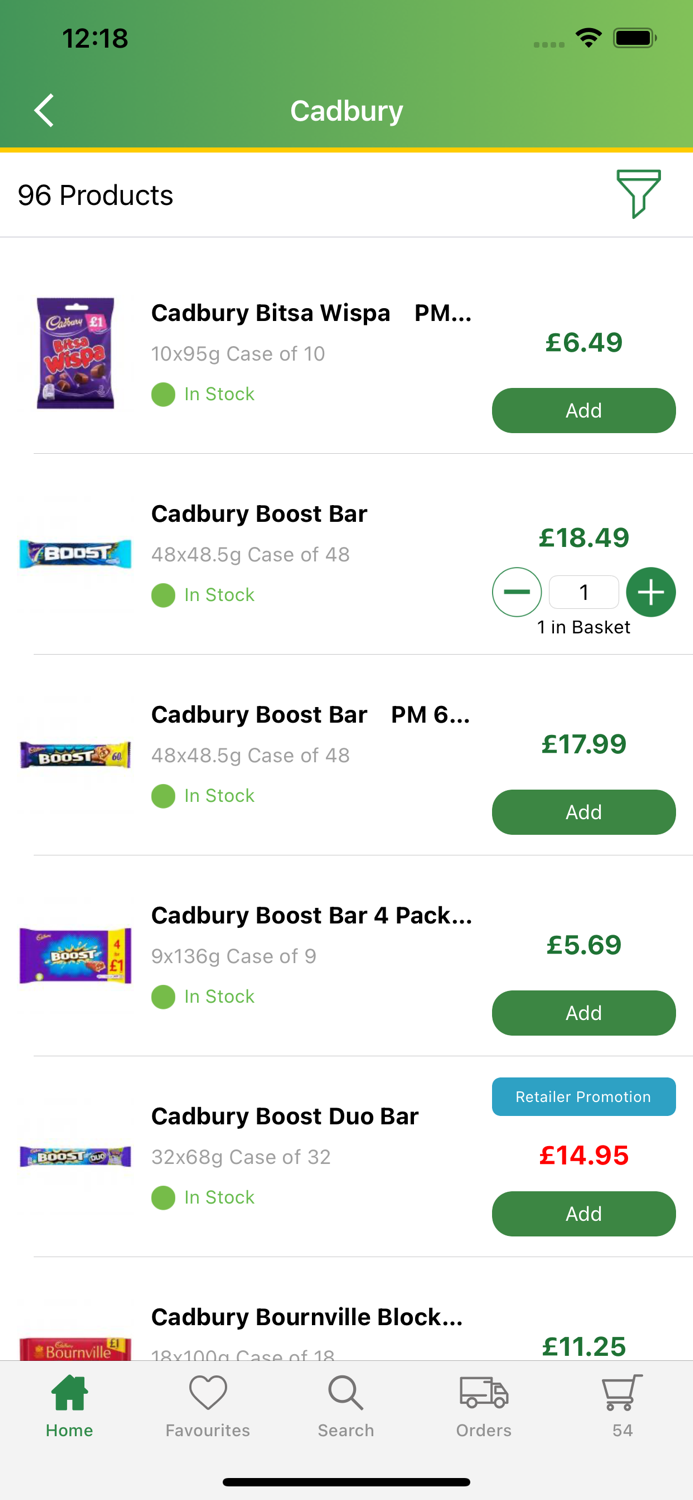Open the Search magnifier tab
The height and width of the screenshot is (1500, 693).
pos(346,1406)
